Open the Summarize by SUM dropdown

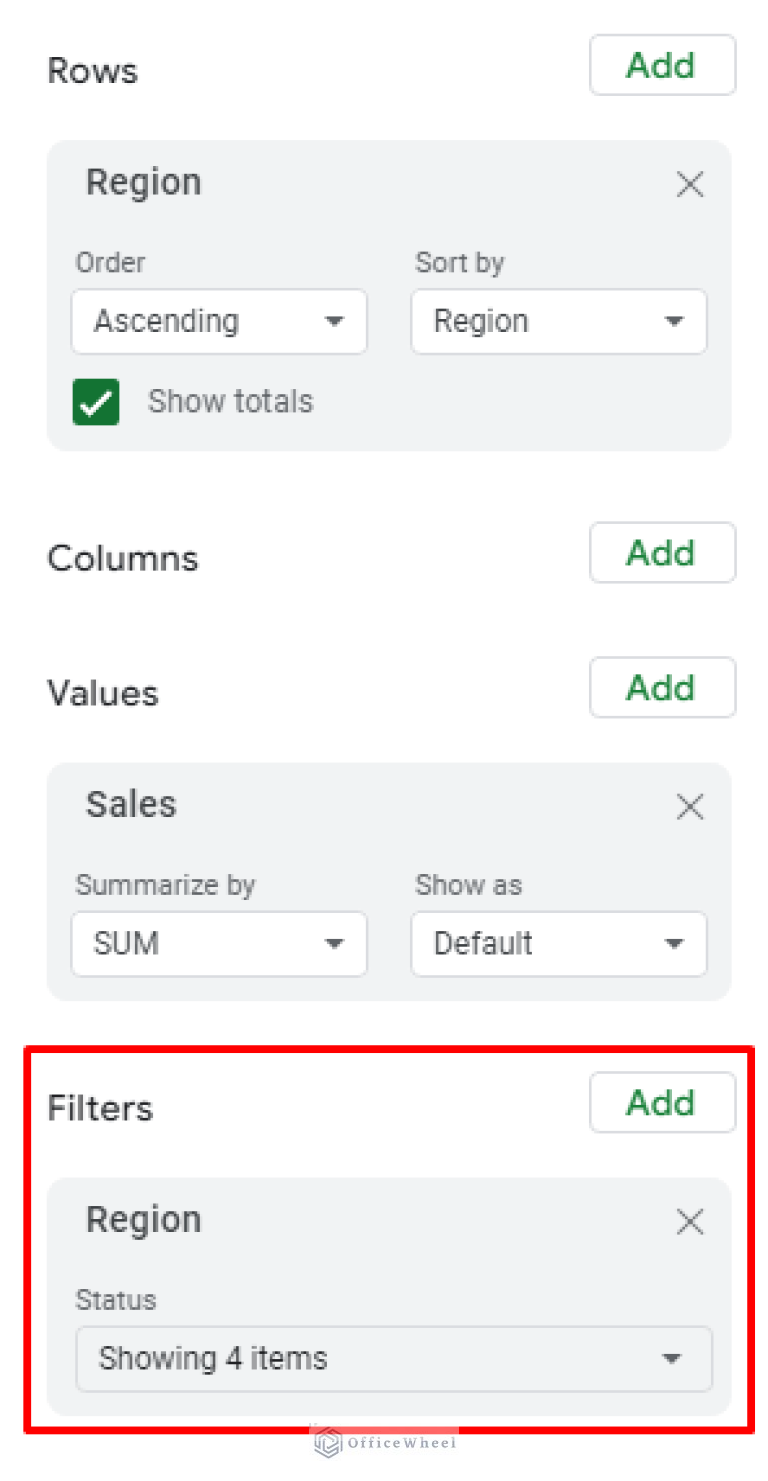219,943
